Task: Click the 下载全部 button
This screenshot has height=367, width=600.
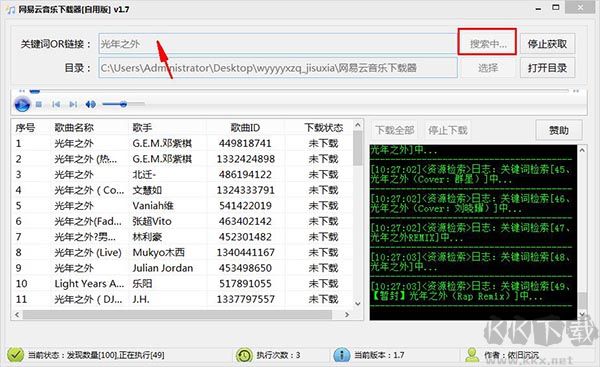Action: (395, 130)
